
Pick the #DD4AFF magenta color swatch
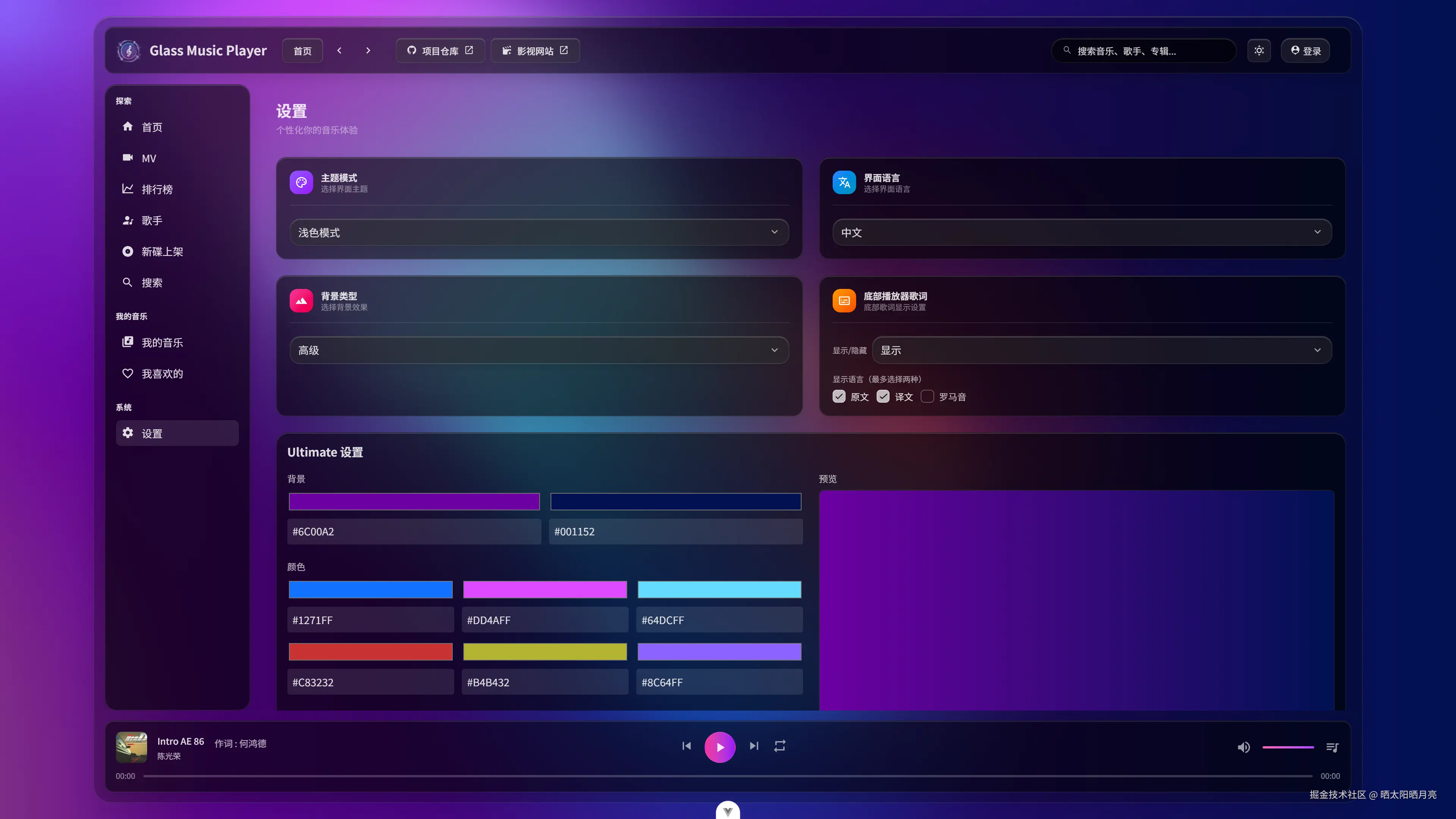tap(544, 590)
